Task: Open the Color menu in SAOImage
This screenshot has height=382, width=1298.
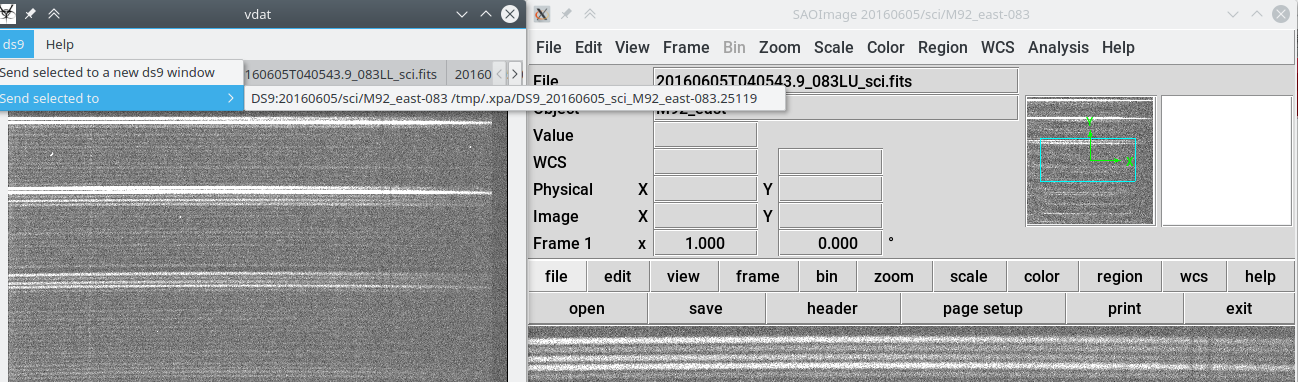Action: coord(886,47)
